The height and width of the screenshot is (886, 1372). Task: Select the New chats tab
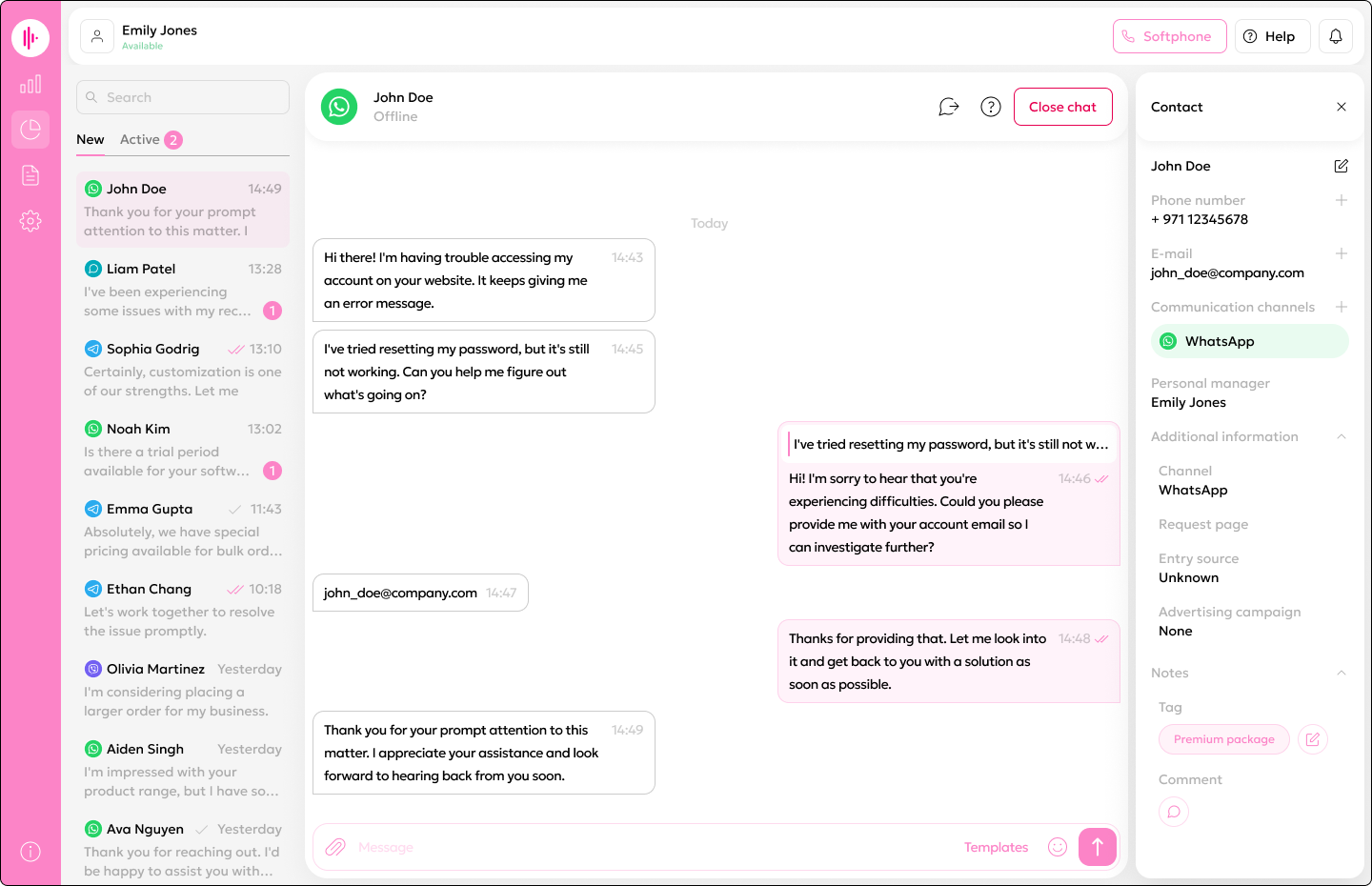(x=91, y=140)
